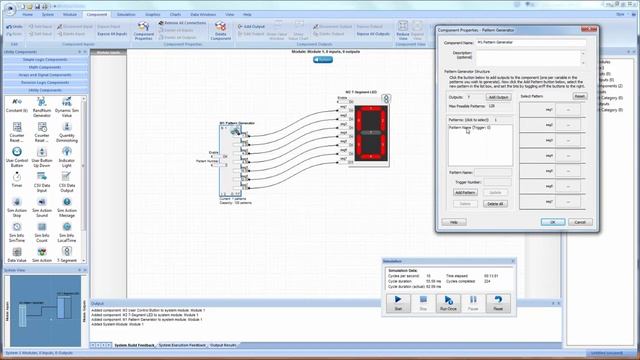640x360 pixels.
Task: Click Component Properties in the ribbon
Action: click(143, 31)
